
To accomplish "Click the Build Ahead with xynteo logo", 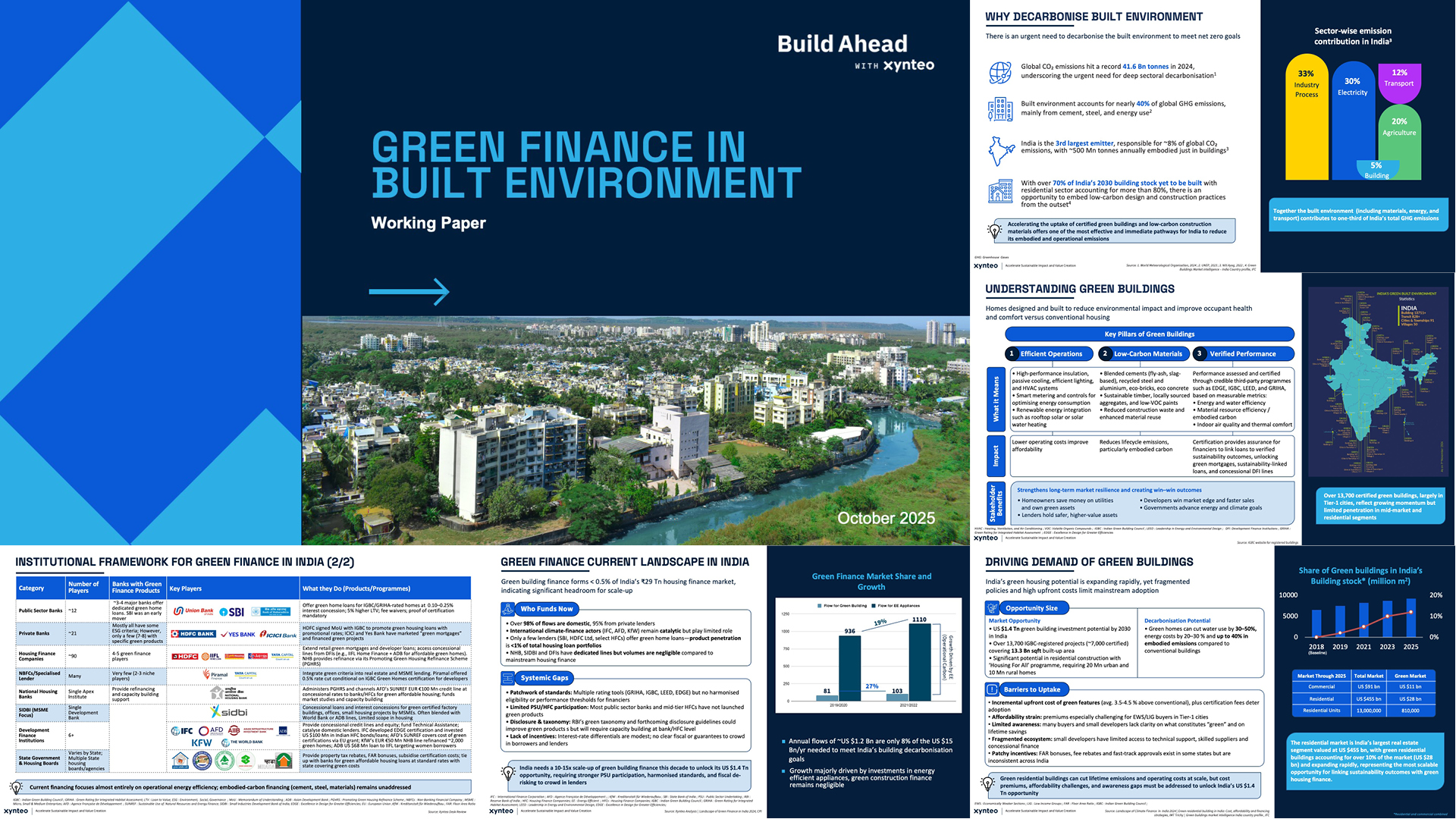I will click(x=855, y=52).
